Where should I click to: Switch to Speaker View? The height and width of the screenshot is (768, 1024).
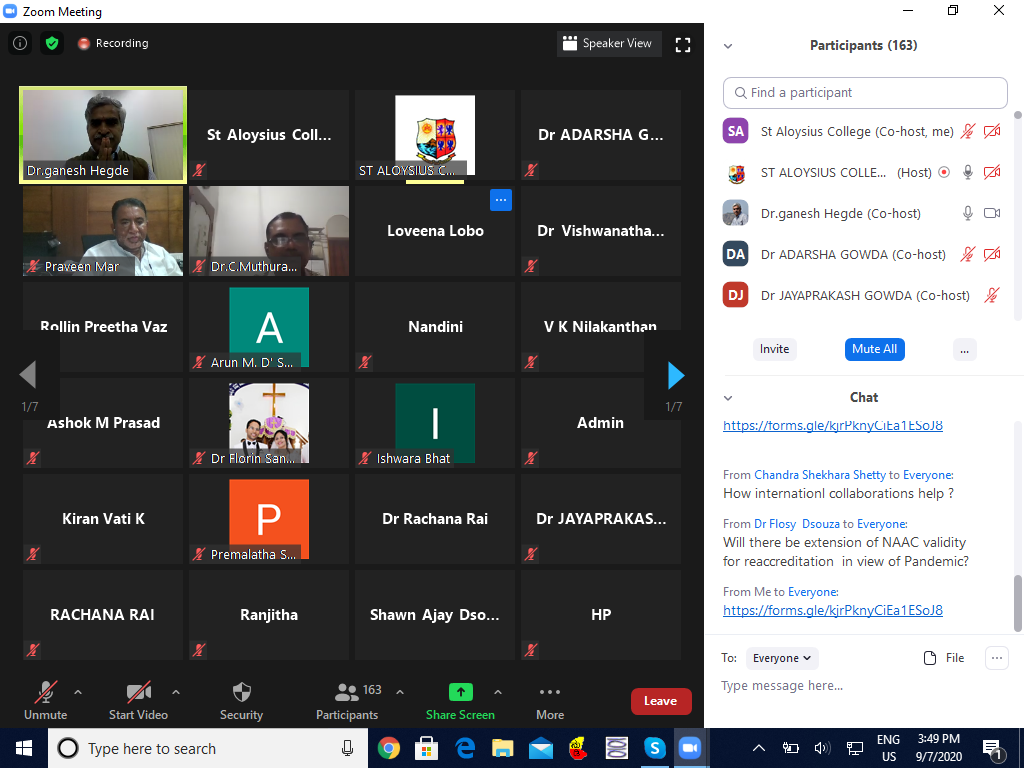[609, 43]
